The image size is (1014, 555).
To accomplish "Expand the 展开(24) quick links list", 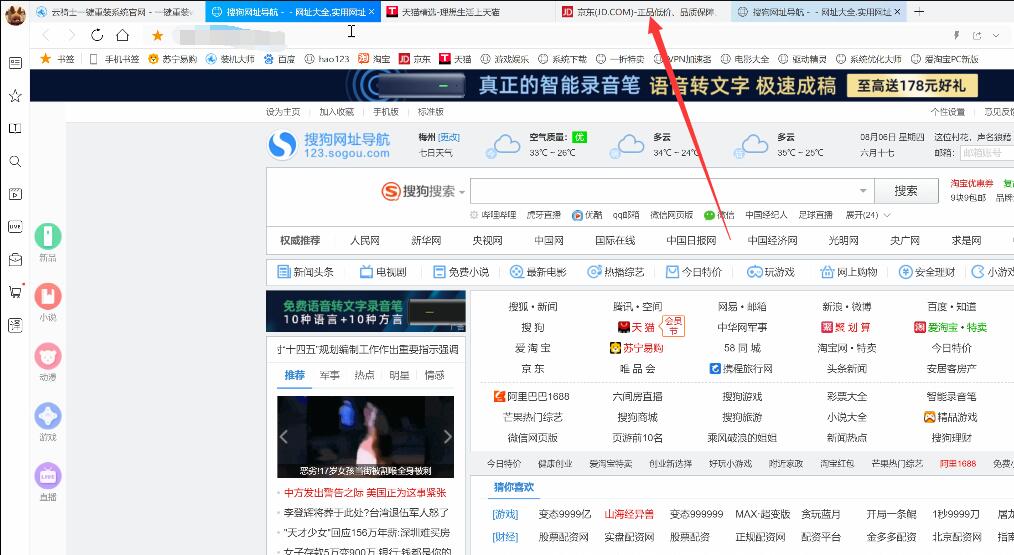I will coord(867,215).
